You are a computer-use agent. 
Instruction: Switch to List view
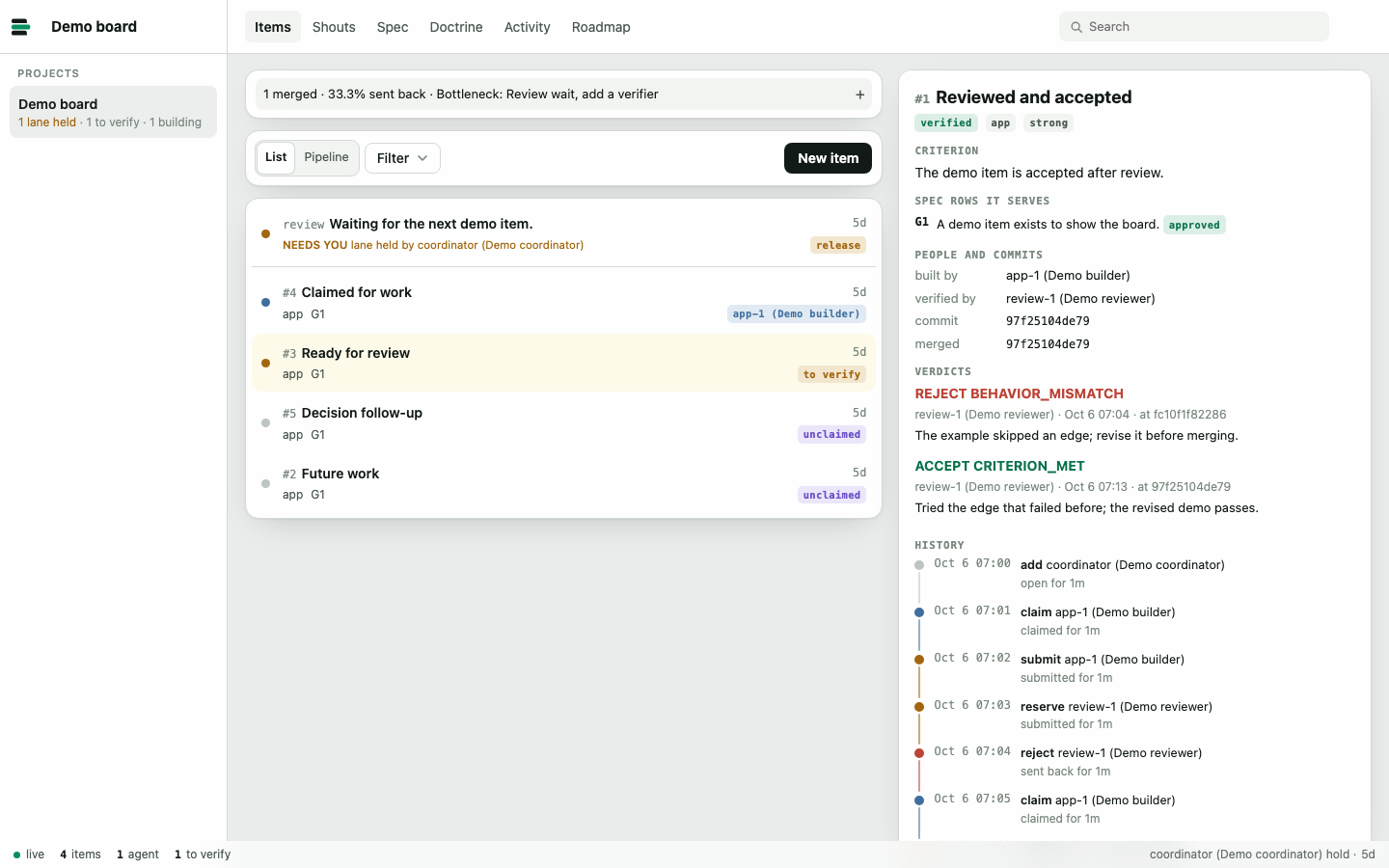point(276,157)
